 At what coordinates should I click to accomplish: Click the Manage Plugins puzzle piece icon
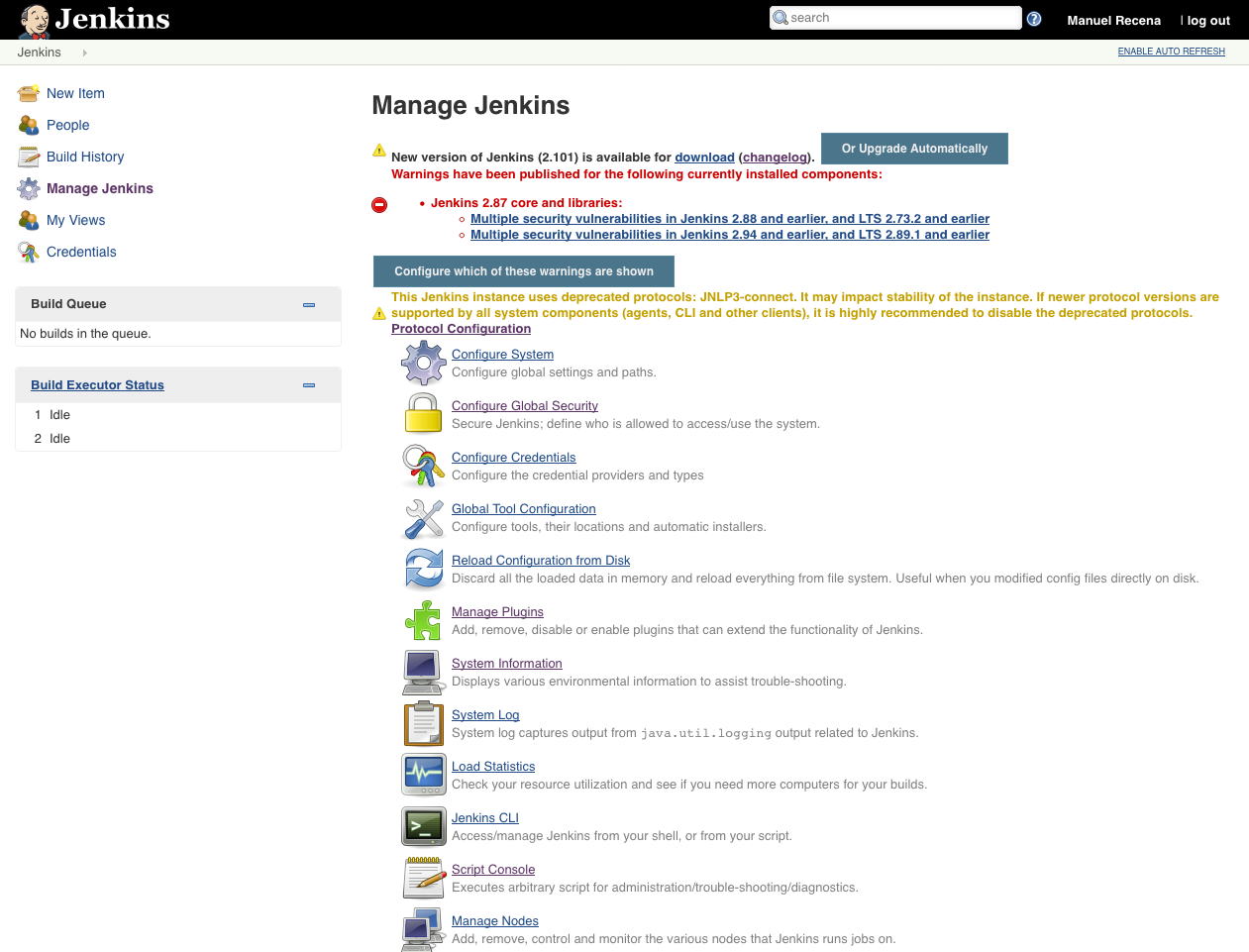(x=424, y=620)
